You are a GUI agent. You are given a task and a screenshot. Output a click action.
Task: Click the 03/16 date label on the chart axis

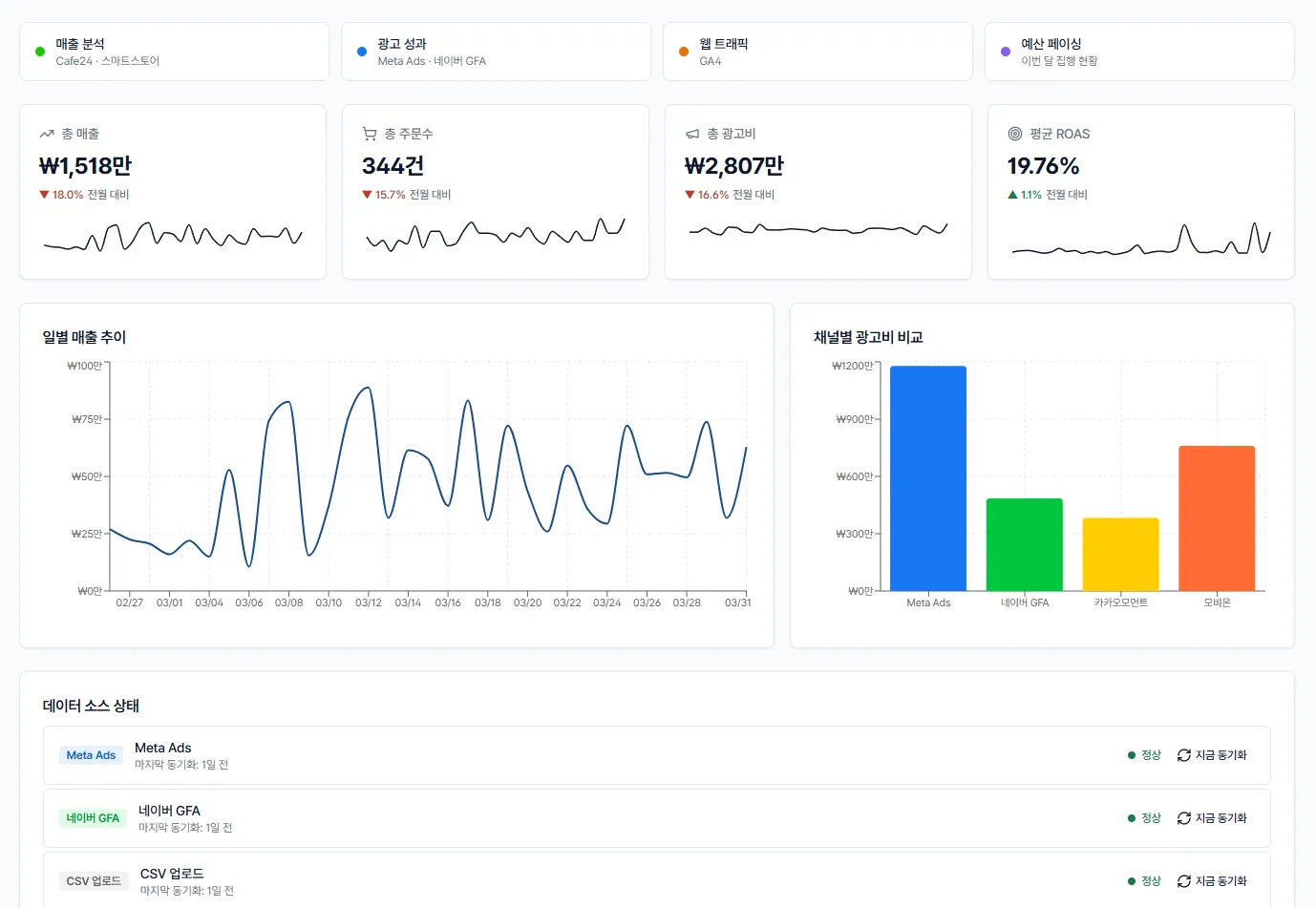point(448,602)
